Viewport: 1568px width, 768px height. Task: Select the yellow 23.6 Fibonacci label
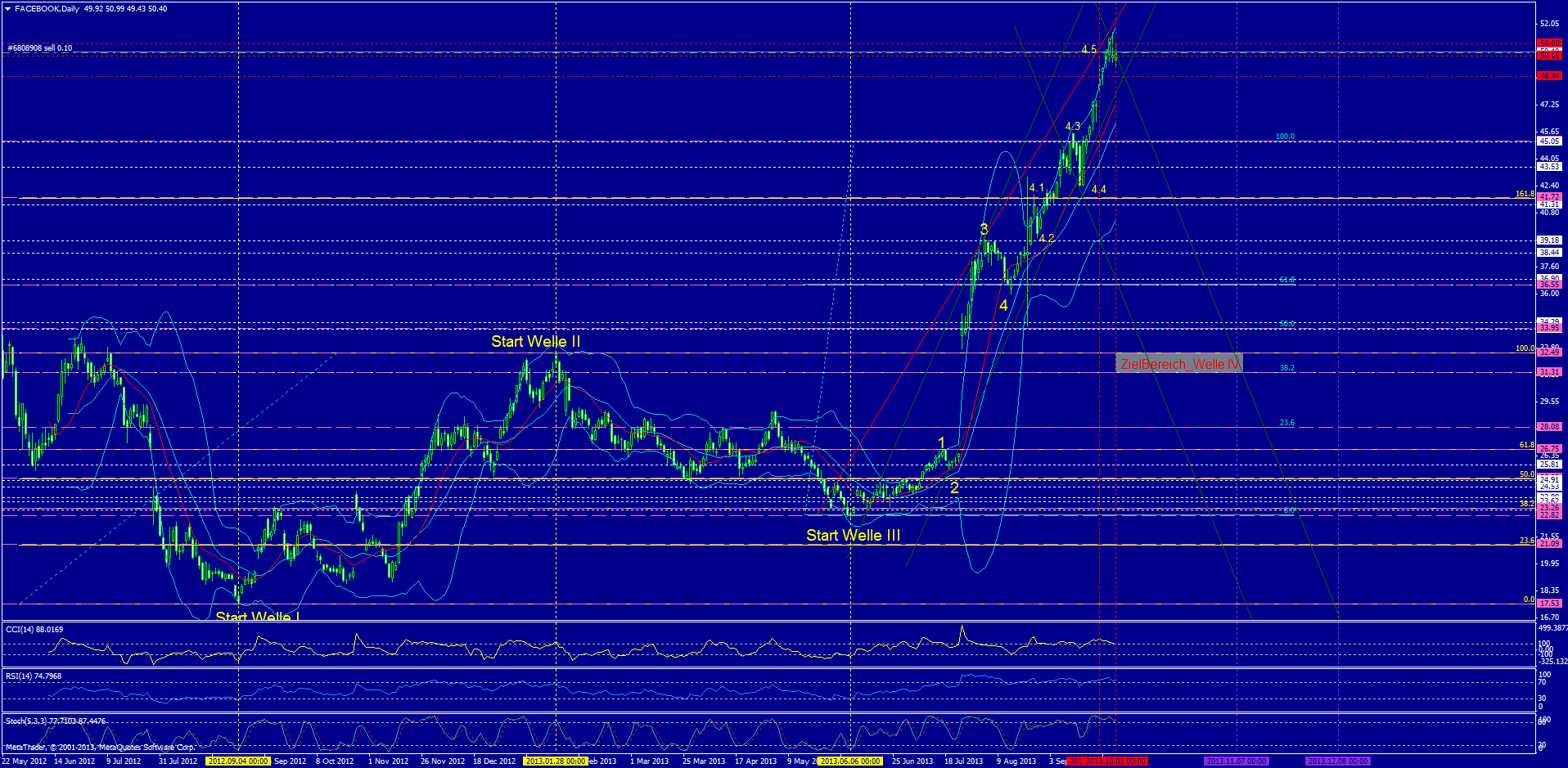pos(1527,541)
